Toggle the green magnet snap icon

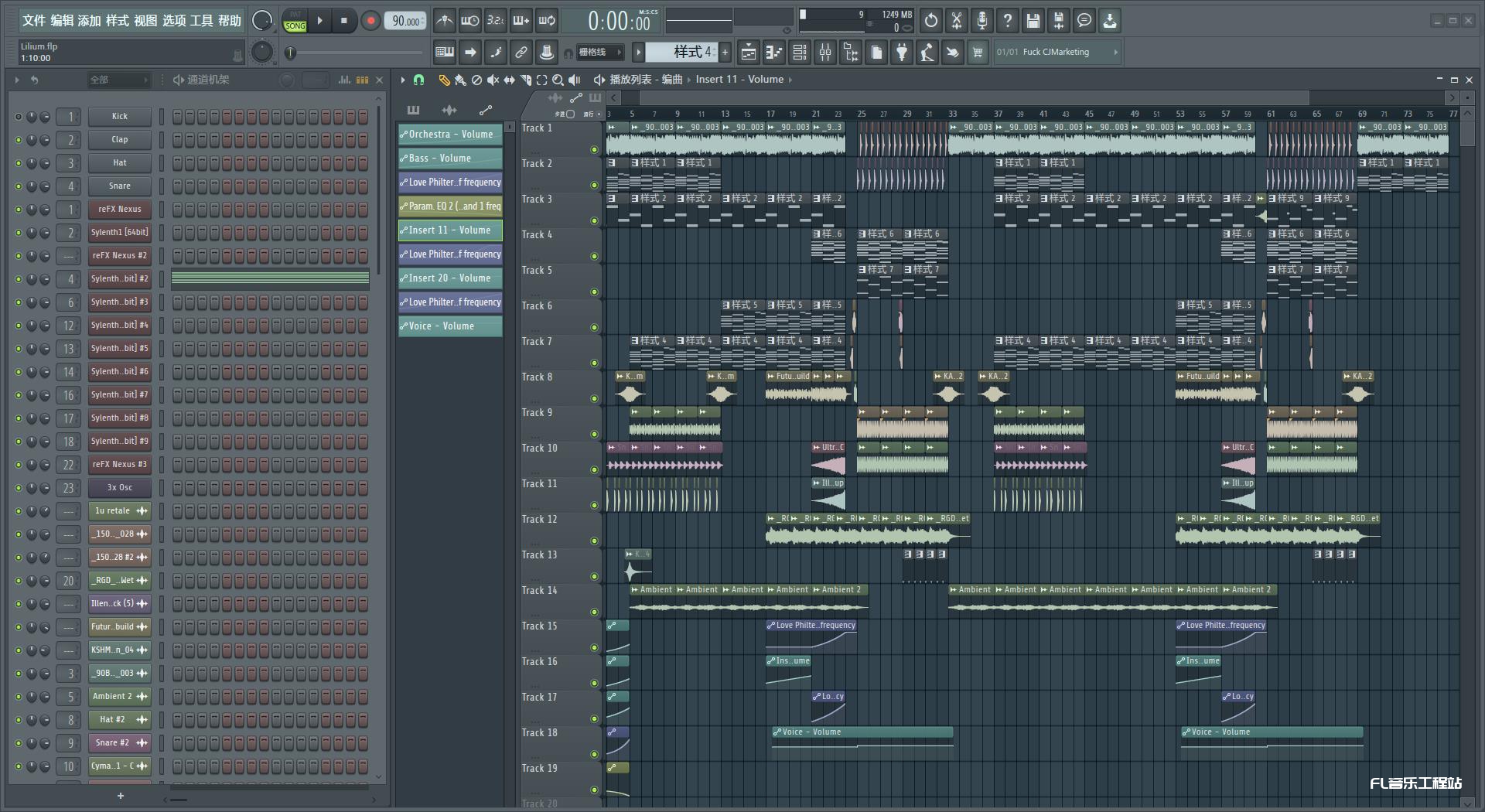tap(418, 80)
